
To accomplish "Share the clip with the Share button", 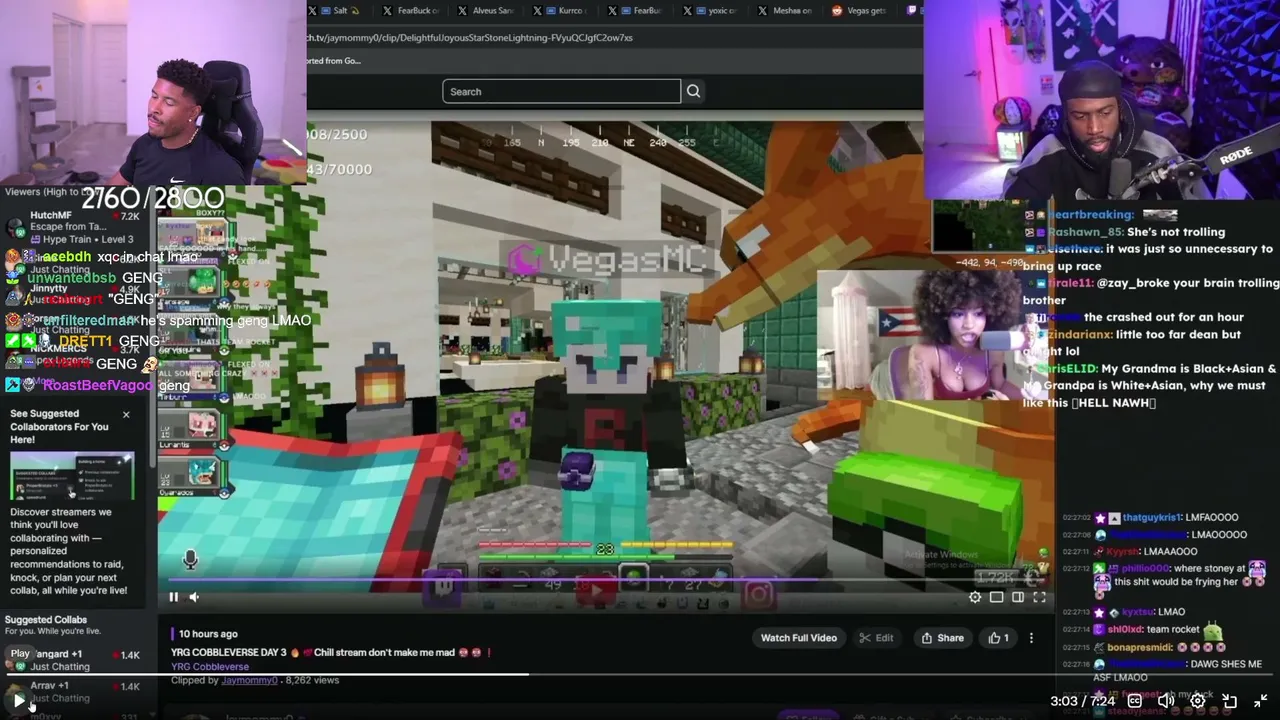I will [942, 638].
